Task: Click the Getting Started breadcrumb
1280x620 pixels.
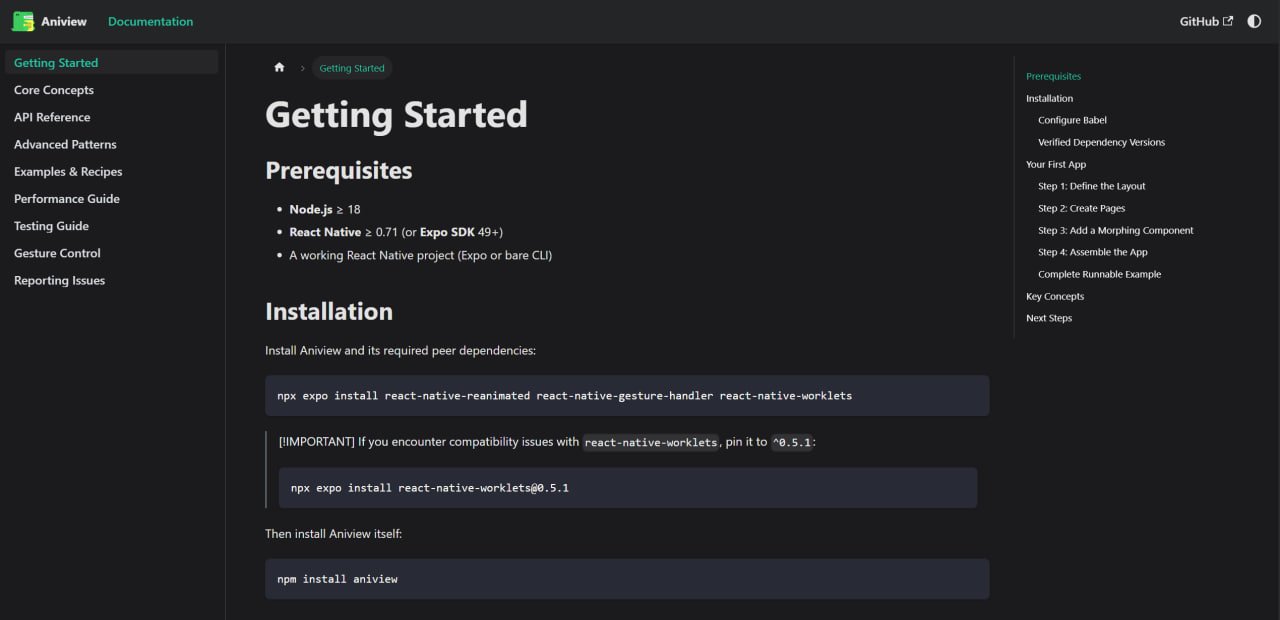Action: [352, 68]
